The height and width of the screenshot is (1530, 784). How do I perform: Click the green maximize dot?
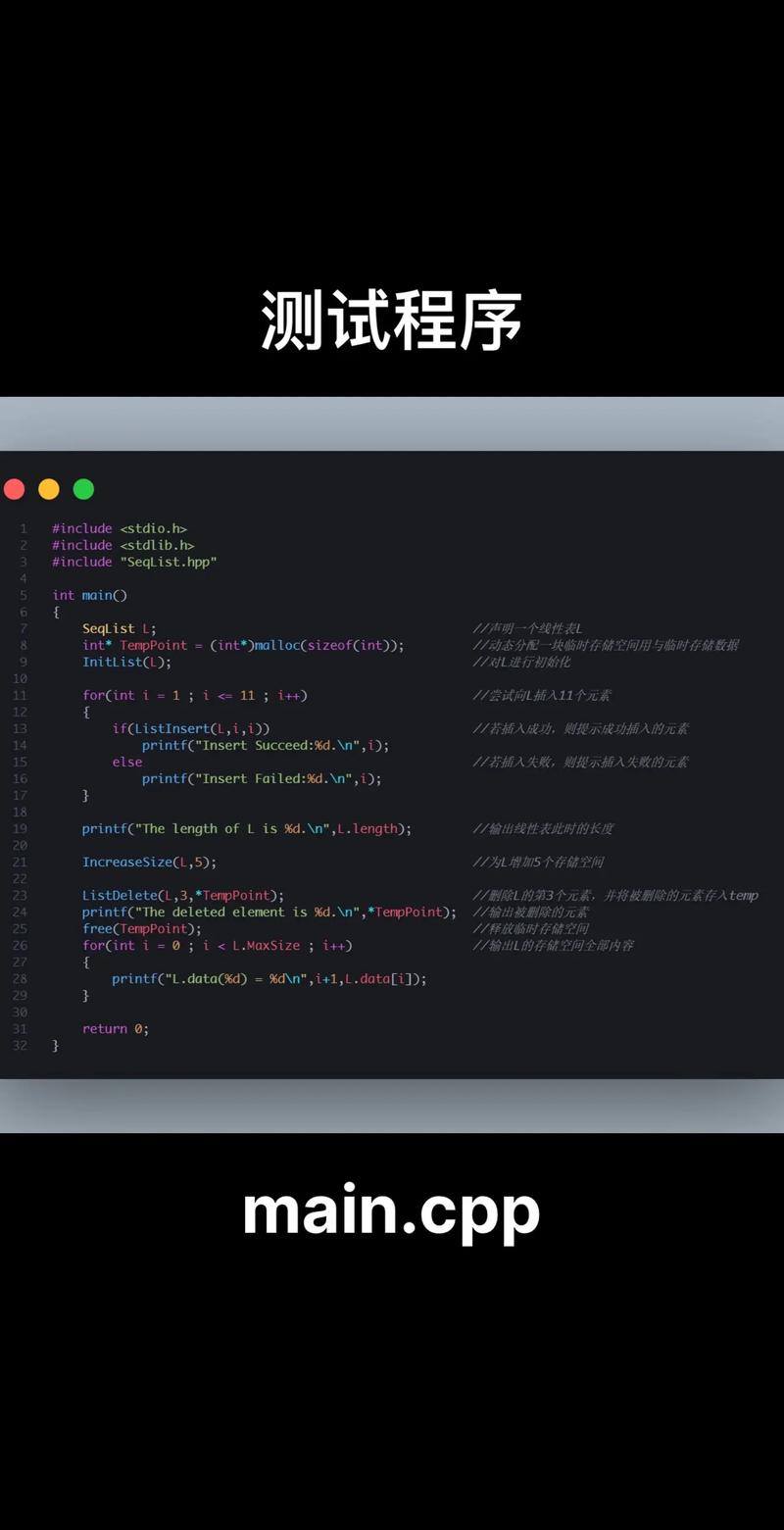coord(84,489)
